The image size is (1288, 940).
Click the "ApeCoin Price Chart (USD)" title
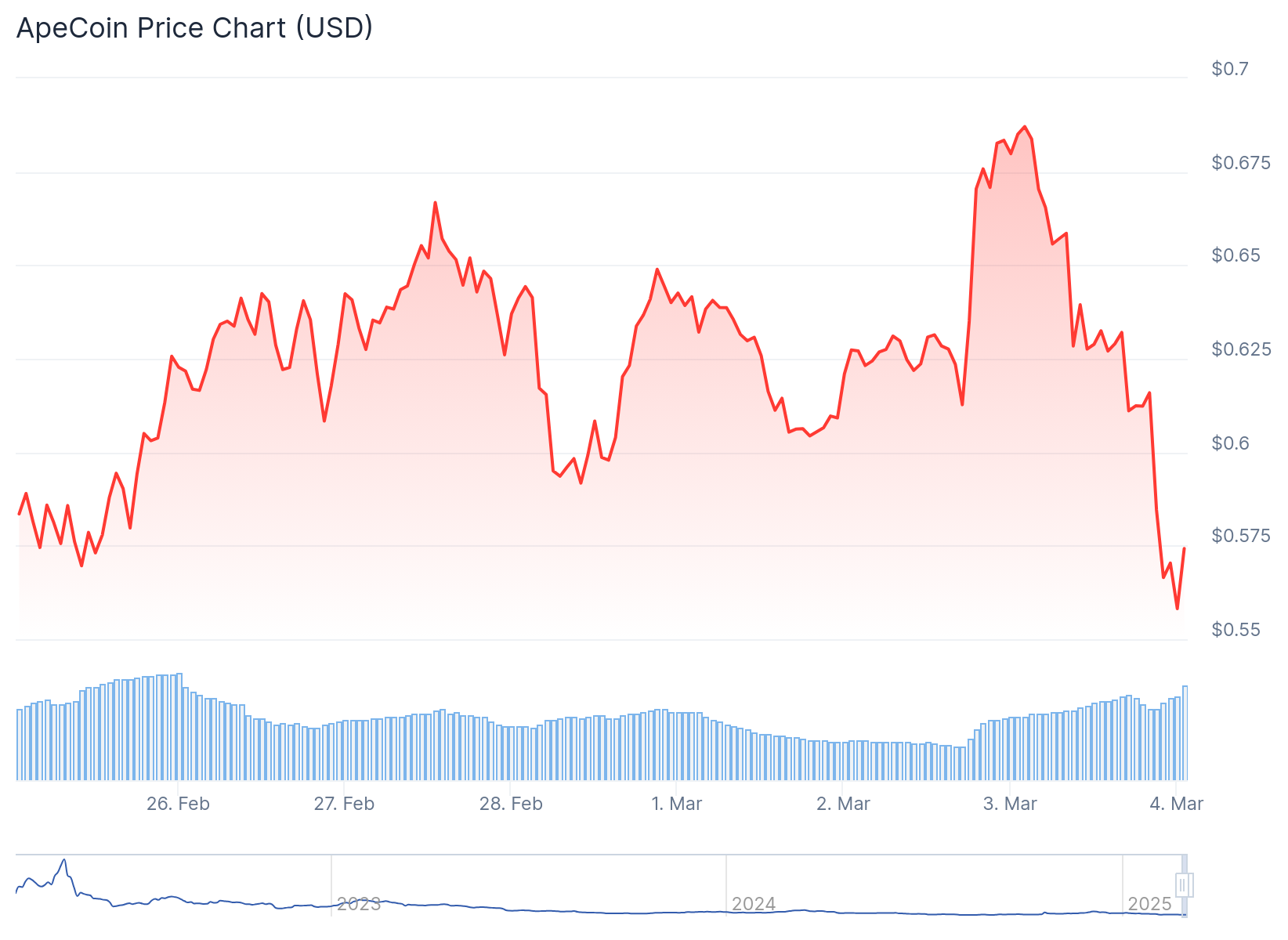[194, 27]
